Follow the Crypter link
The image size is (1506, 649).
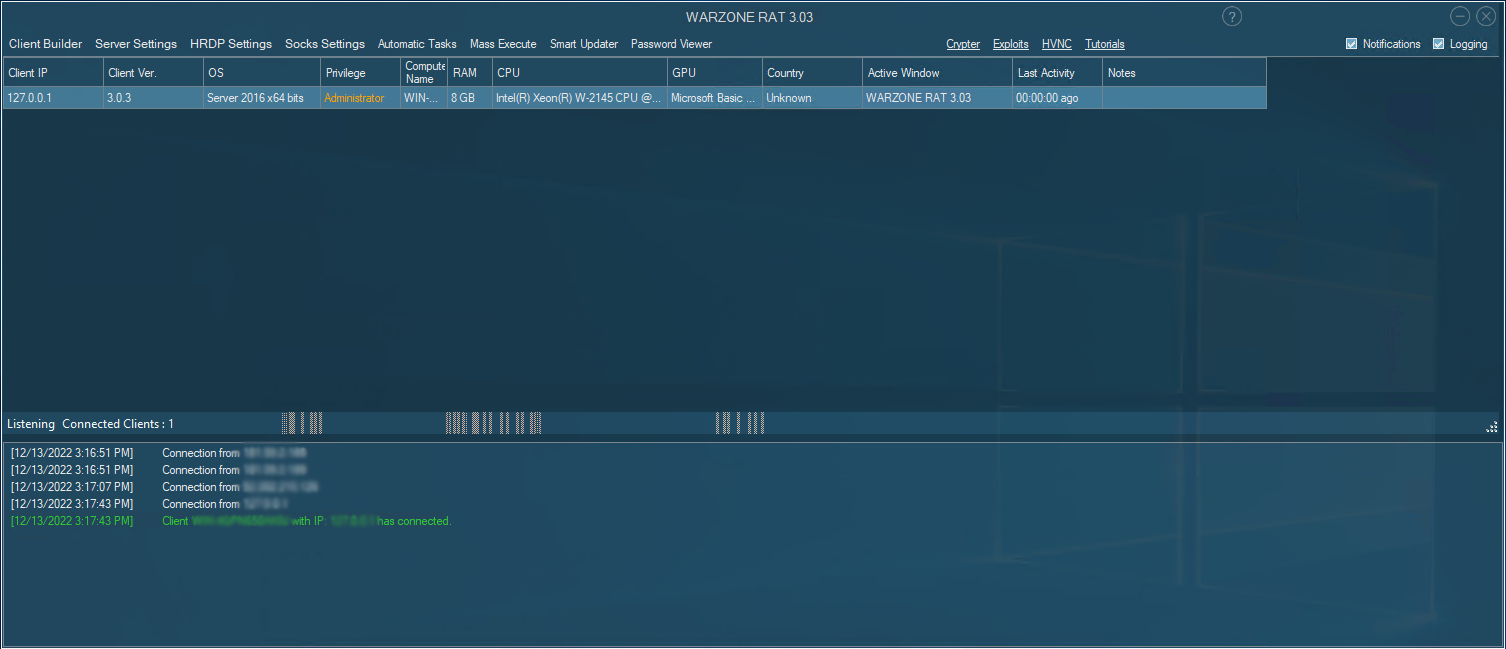point(963,44)
